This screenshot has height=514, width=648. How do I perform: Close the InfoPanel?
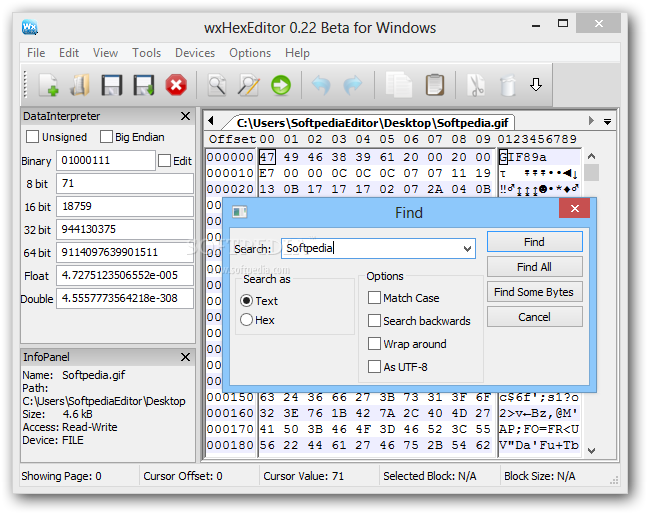(186, 357)
